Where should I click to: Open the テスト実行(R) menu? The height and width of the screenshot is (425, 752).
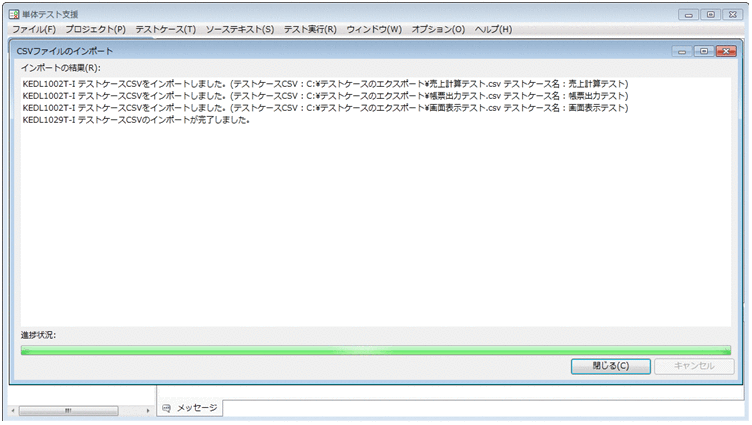coord(310,29)
